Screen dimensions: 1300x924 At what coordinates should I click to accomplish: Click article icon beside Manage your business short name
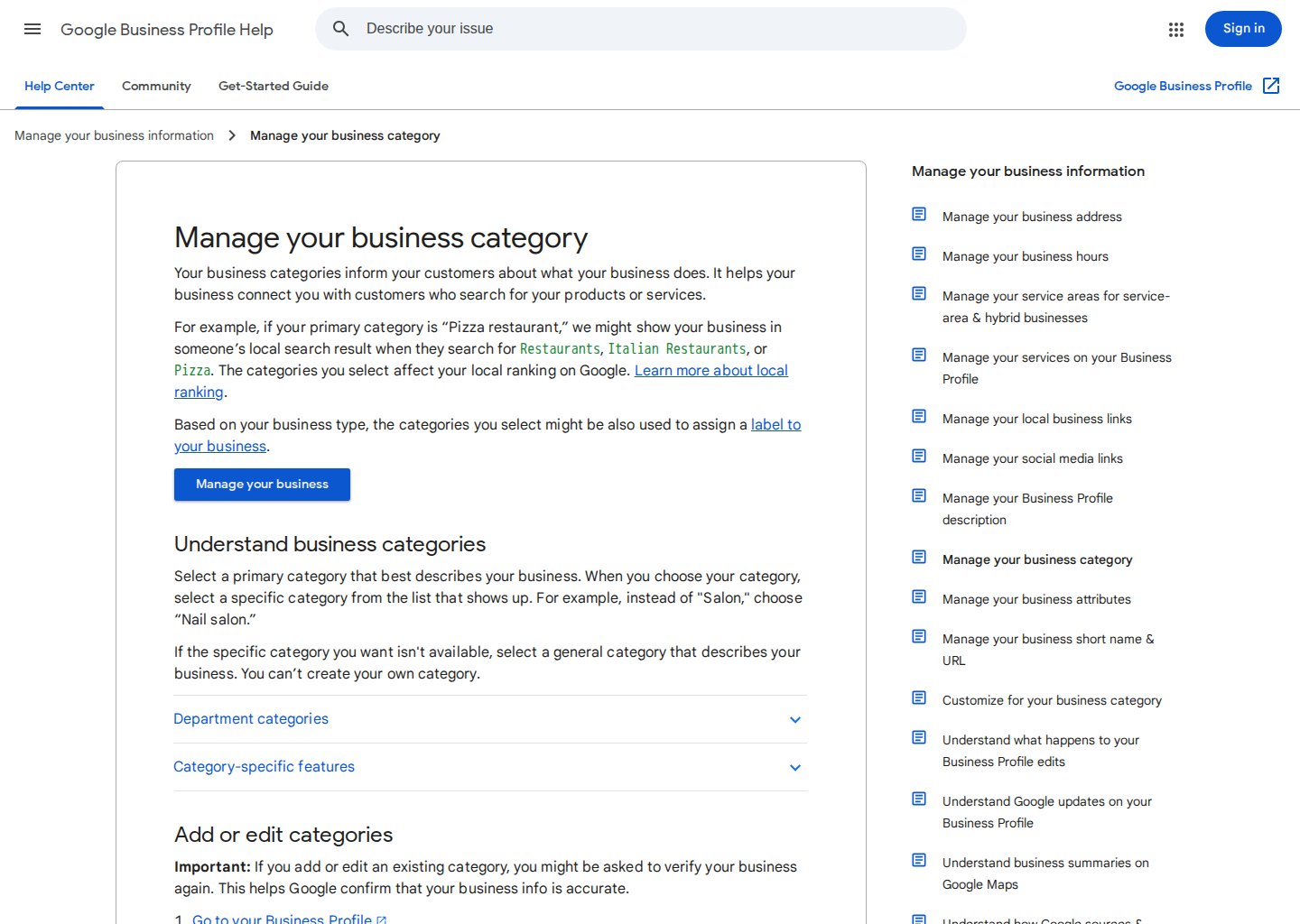click(x=919, y=637)
